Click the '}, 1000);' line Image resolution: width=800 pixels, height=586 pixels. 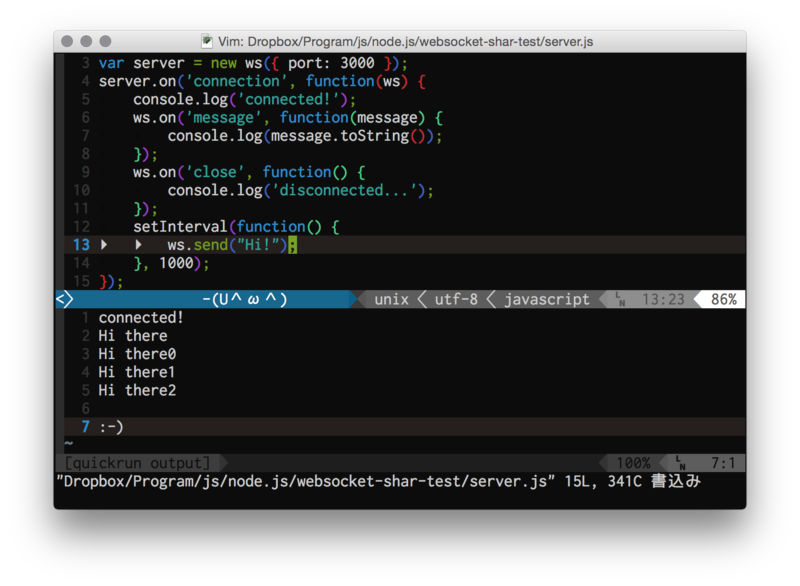(x=171, y=264)
